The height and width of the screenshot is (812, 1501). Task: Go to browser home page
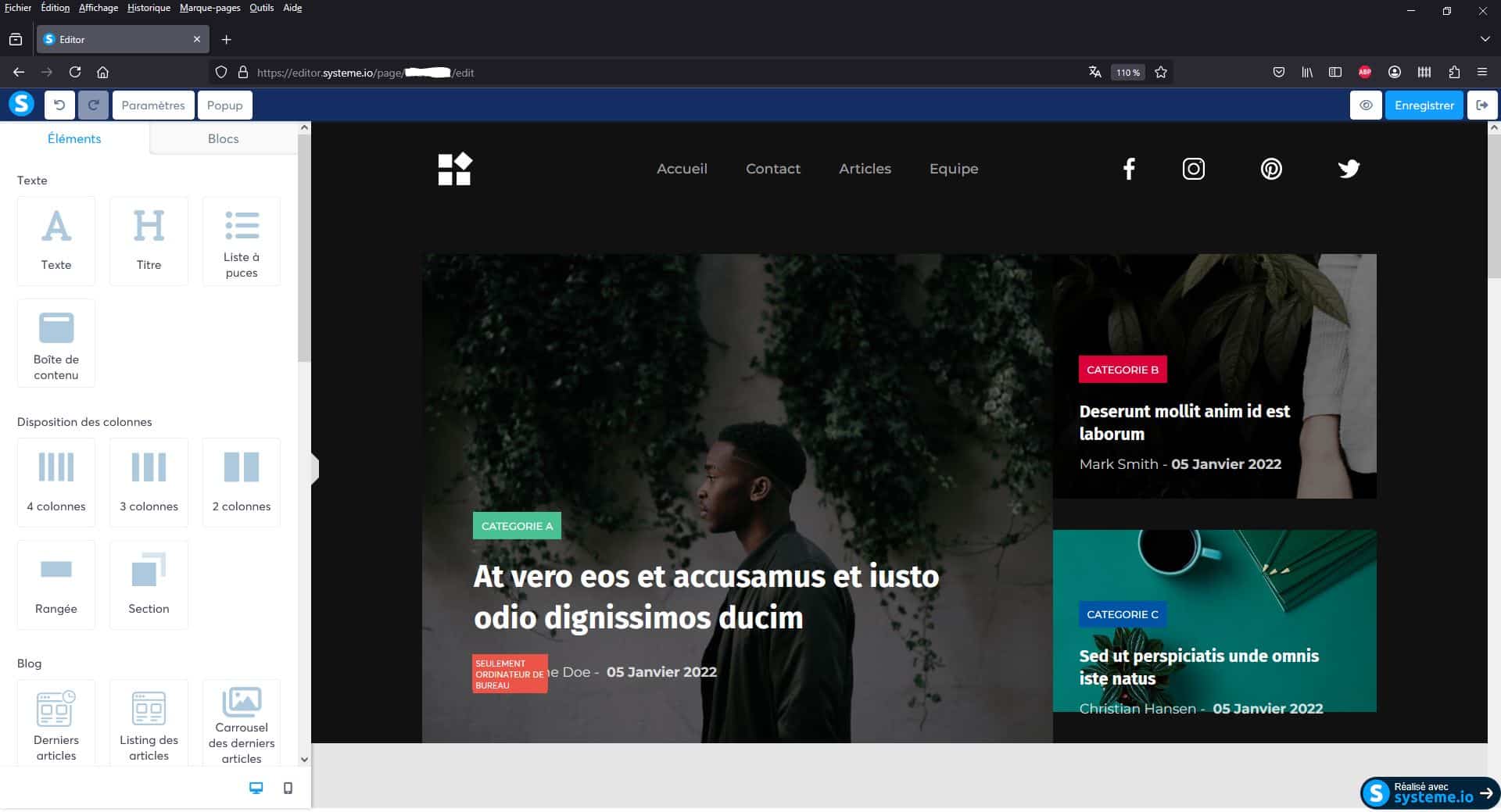[102, 72]
